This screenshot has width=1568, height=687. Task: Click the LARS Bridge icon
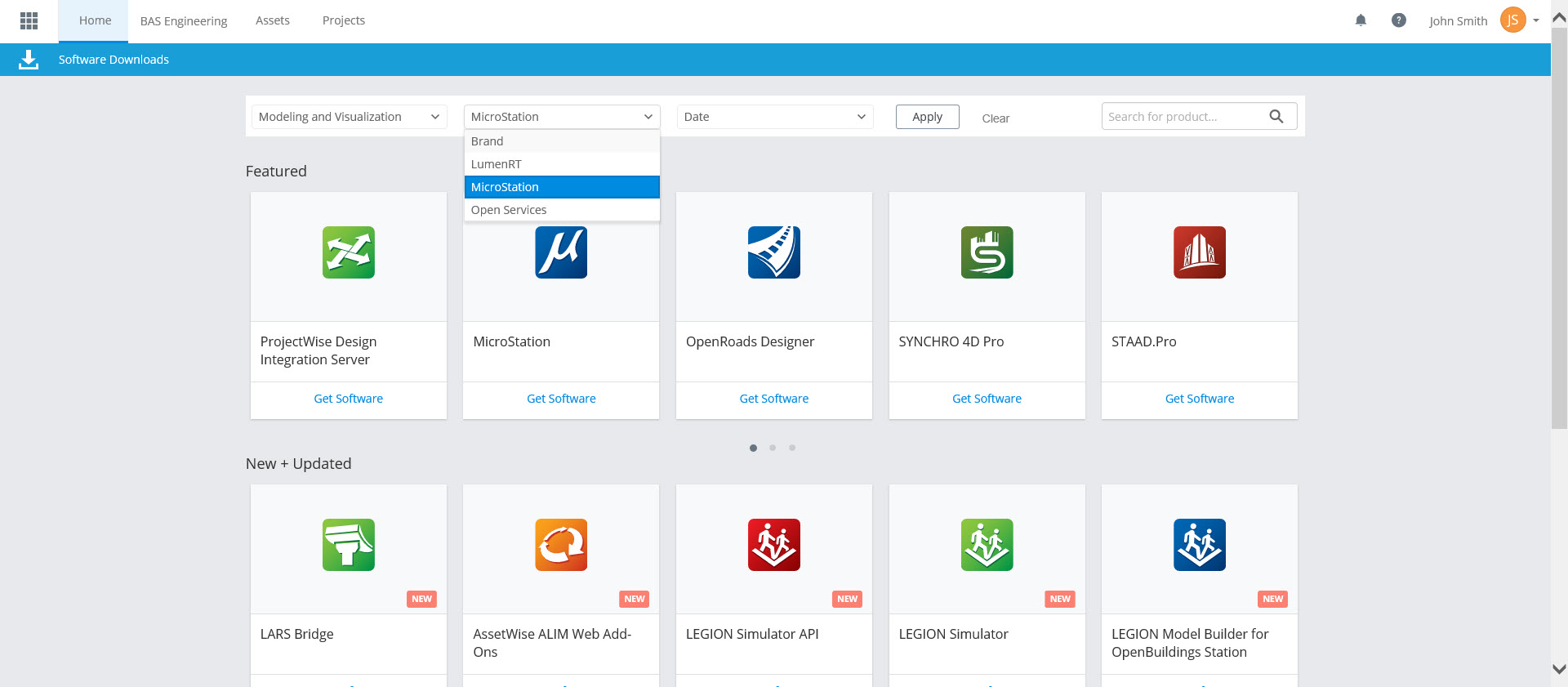tap(349, 545)
